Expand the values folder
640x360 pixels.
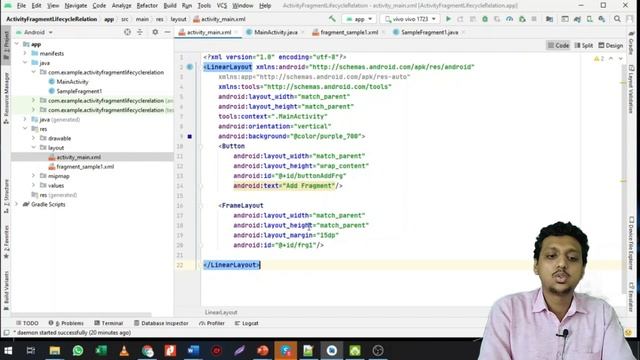click(x=33, y=185)
